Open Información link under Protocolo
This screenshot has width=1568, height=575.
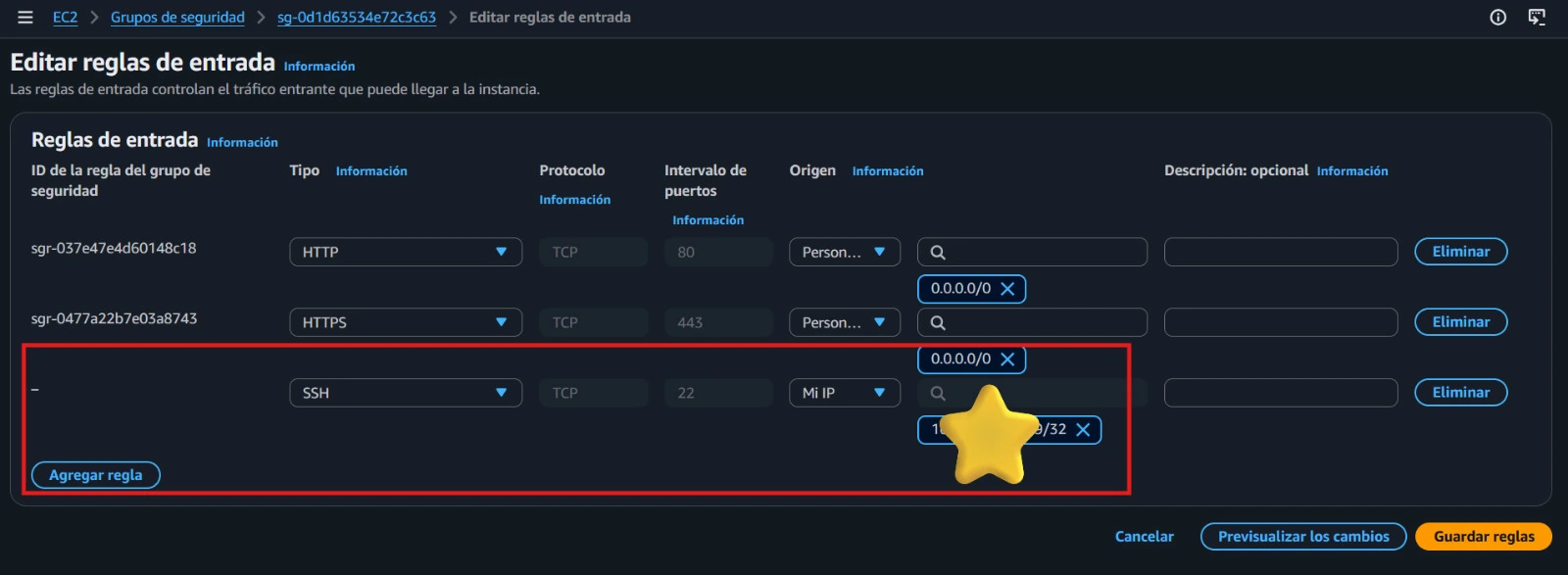pyautogui.click(x=574, y=200)
